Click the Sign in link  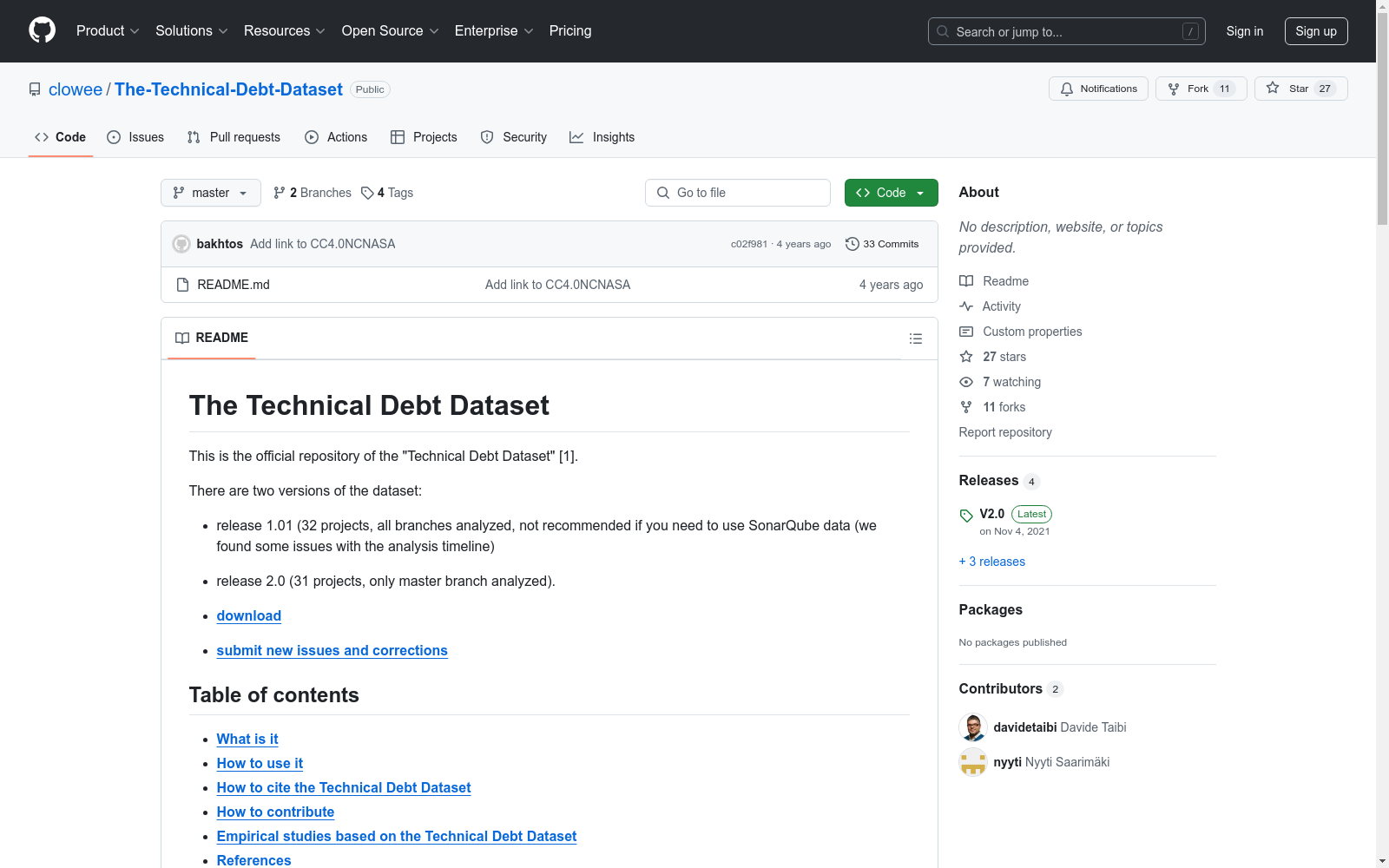(x=1245, y=31)
